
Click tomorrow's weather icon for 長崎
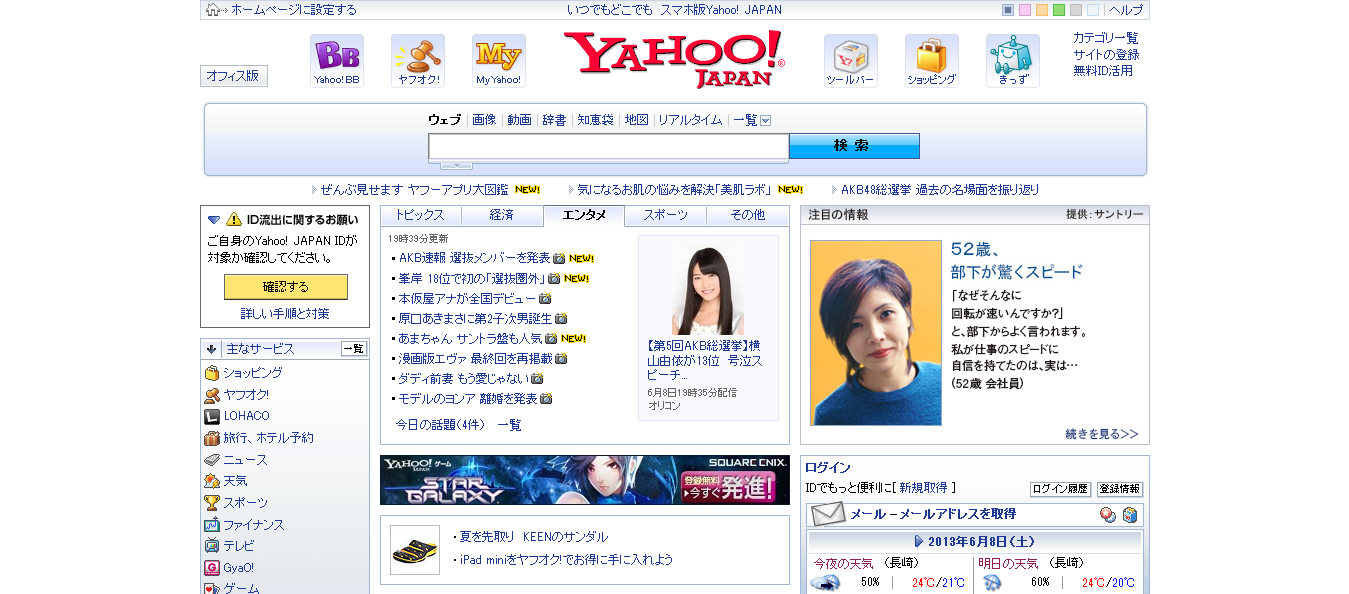pos(992,583)
